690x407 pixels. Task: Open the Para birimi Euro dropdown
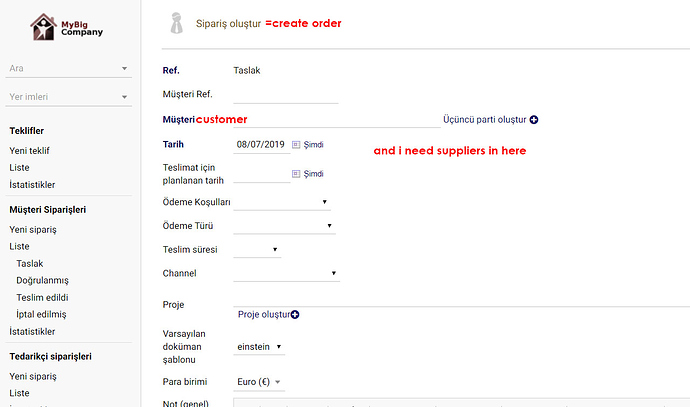pyautogui.click(x=260, y=382)
